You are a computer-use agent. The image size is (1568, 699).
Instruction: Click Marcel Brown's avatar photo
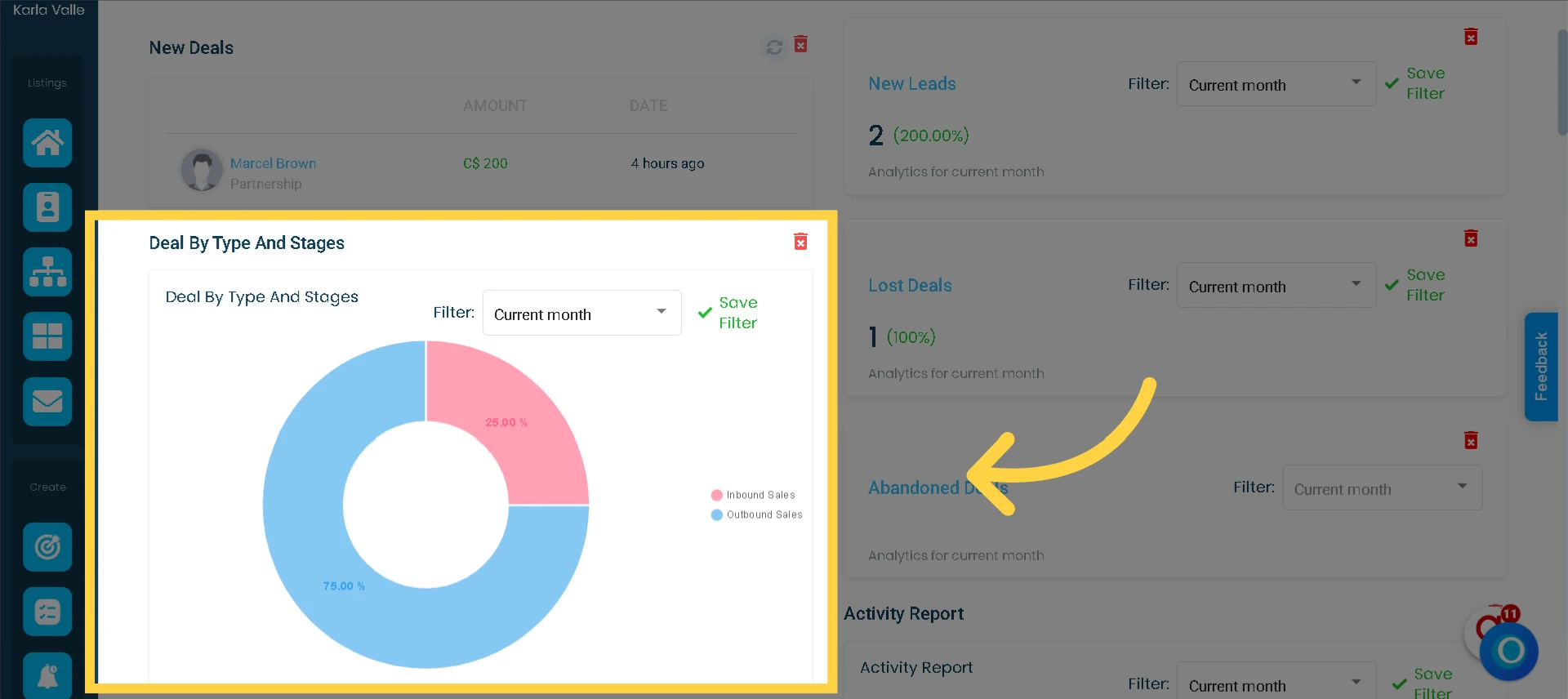click(201, 170)
